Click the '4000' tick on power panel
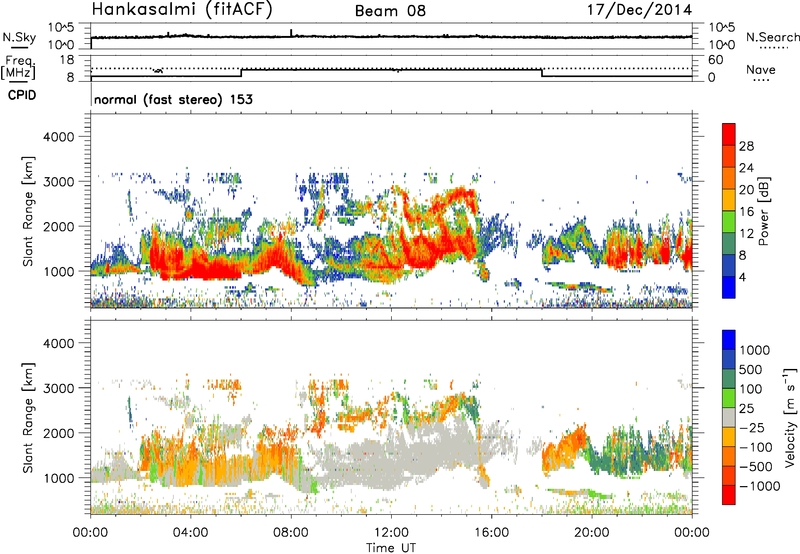Image resolution: width=800 pixels, height=554 pixels. click(x=59, y=136)
